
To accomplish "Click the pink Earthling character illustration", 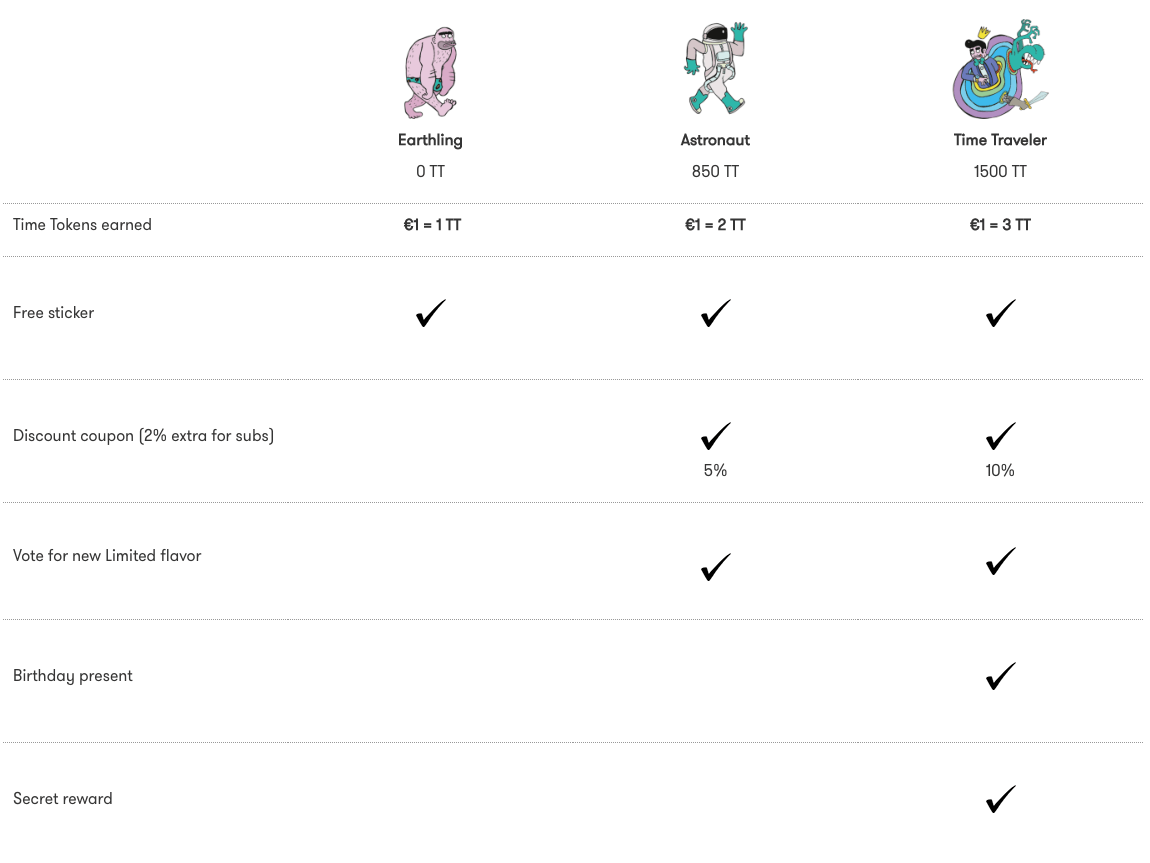I will [x=430, y=73].
